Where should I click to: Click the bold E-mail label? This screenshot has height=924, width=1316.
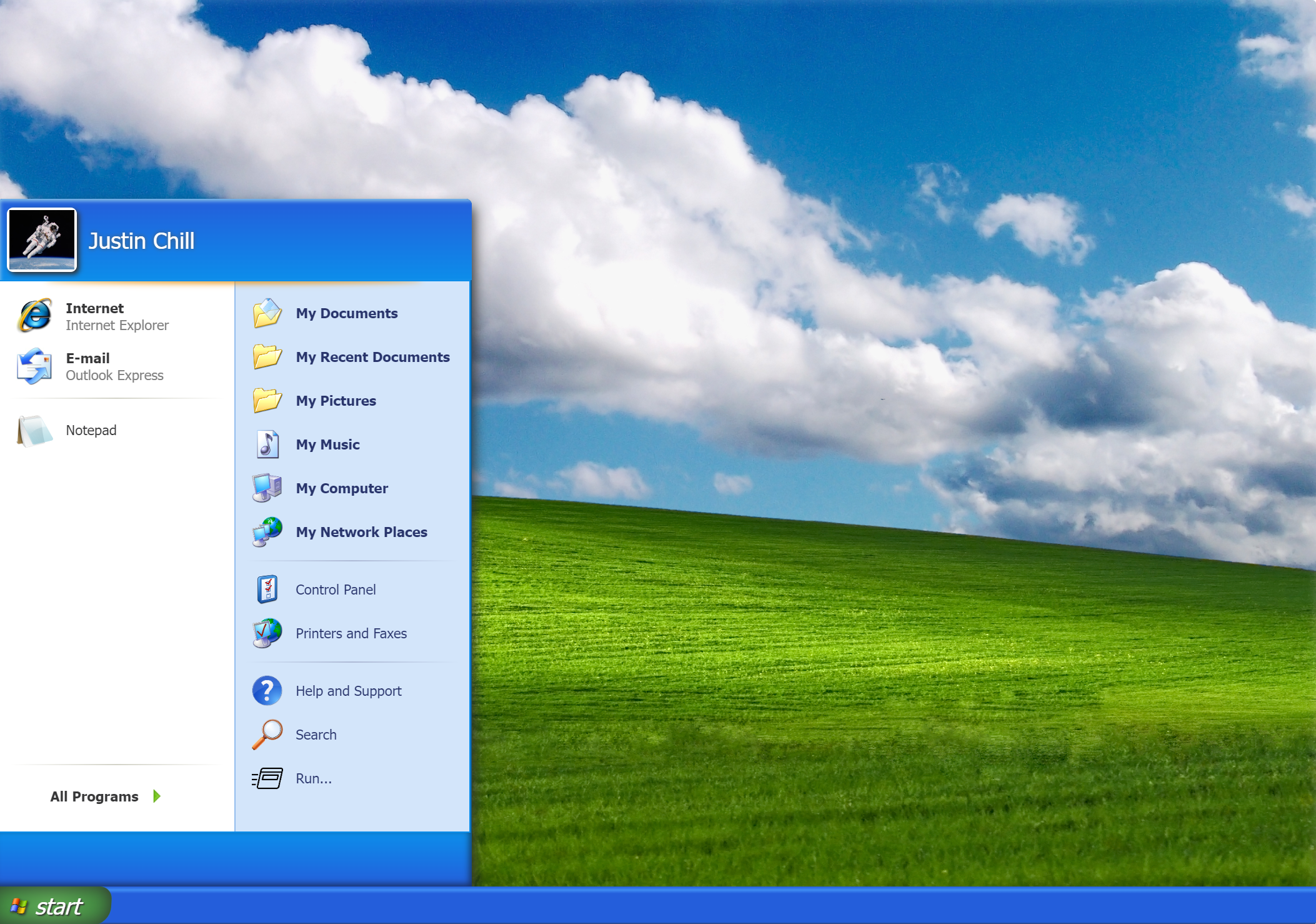(88, 358)
